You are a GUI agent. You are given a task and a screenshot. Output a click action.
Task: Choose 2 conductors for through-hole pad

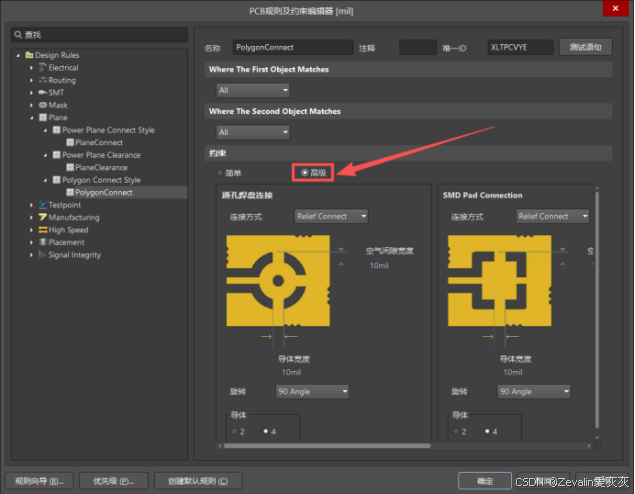click(234, 431)
